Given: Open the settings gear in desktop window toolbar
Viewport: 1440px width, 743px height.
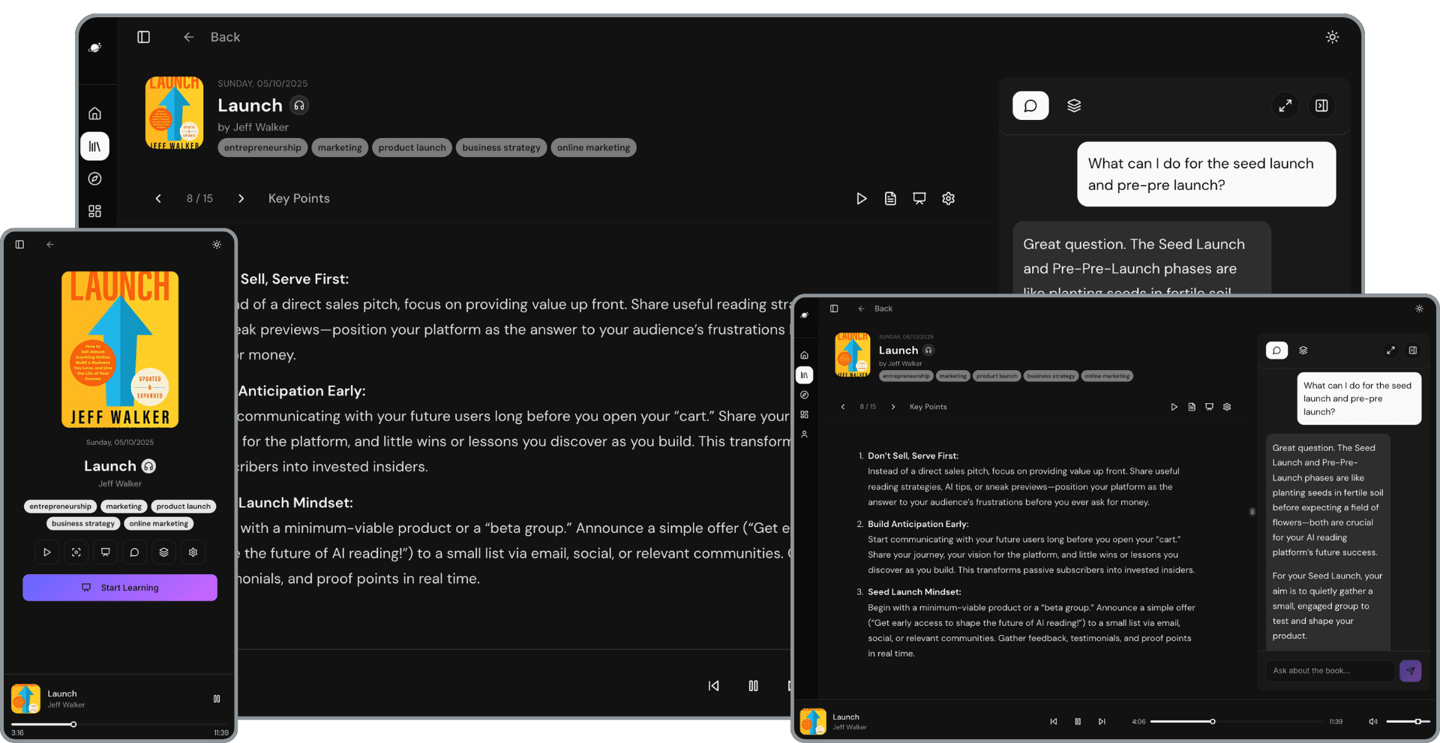Looking at the screenshot, I should click(948, 198).
